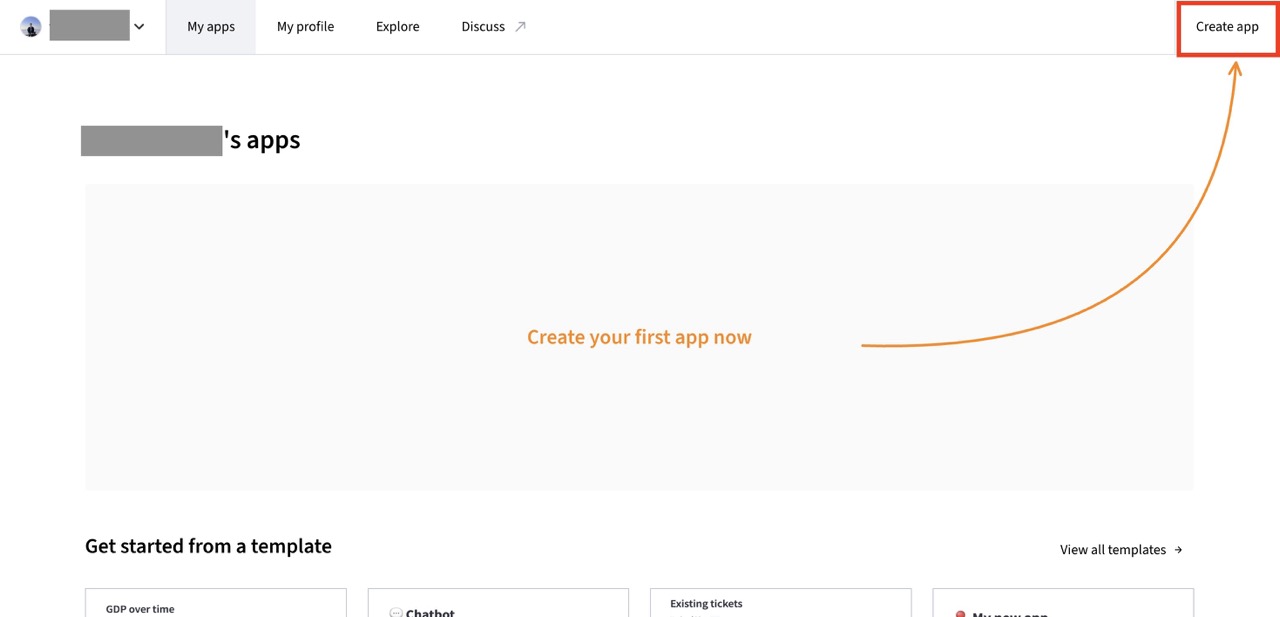Open the My apps tab

click(211, 27)
